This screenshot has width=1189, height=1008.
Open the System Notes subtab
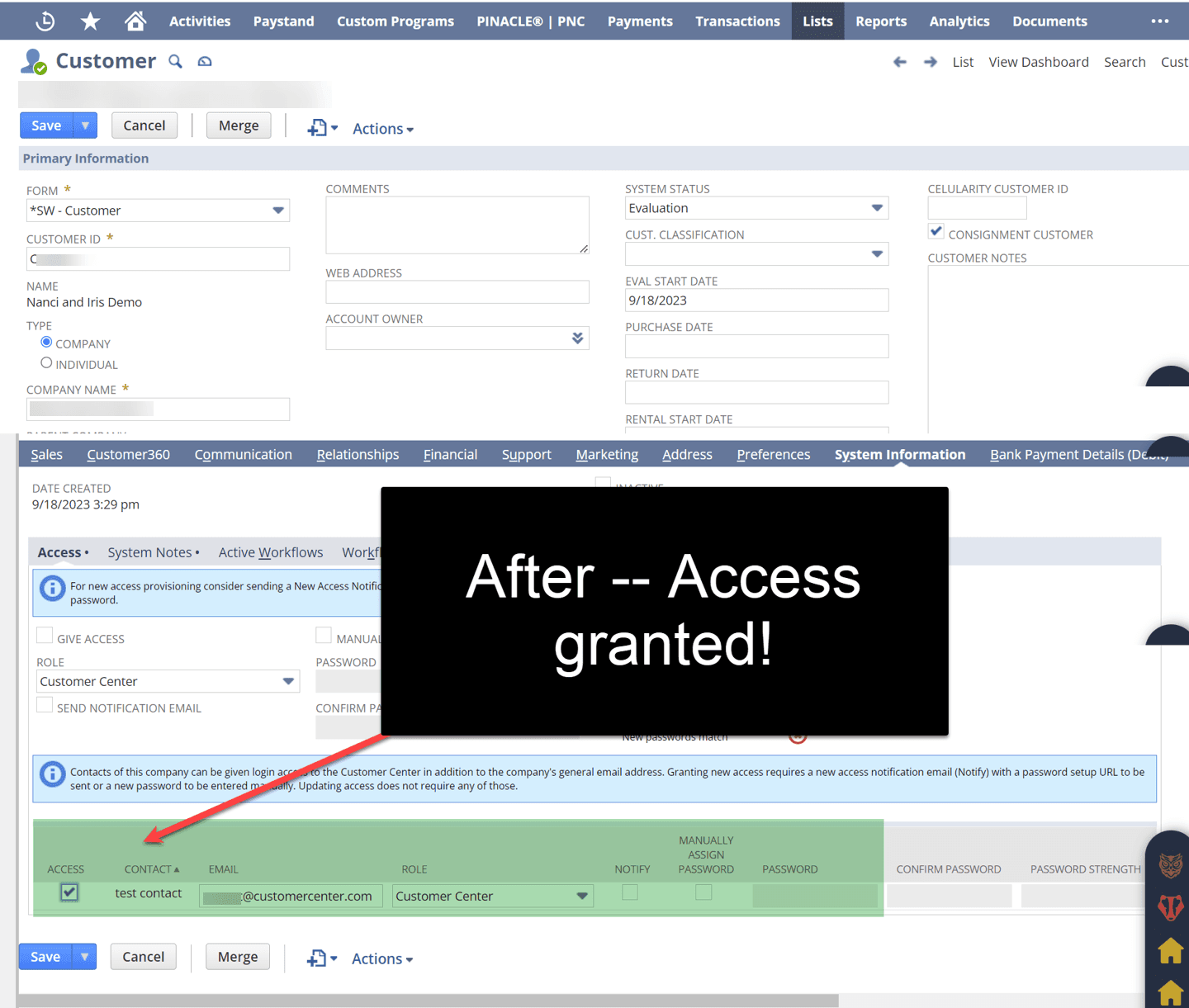pos(149,552)
